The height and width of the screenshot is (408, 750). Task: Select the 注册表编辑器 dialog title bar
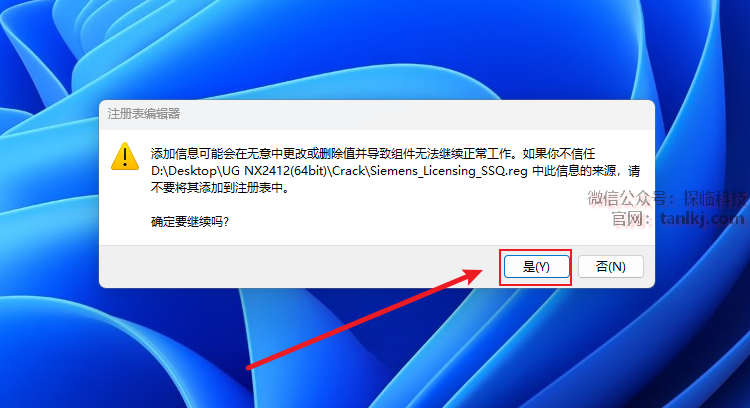(x=376, y=114)
